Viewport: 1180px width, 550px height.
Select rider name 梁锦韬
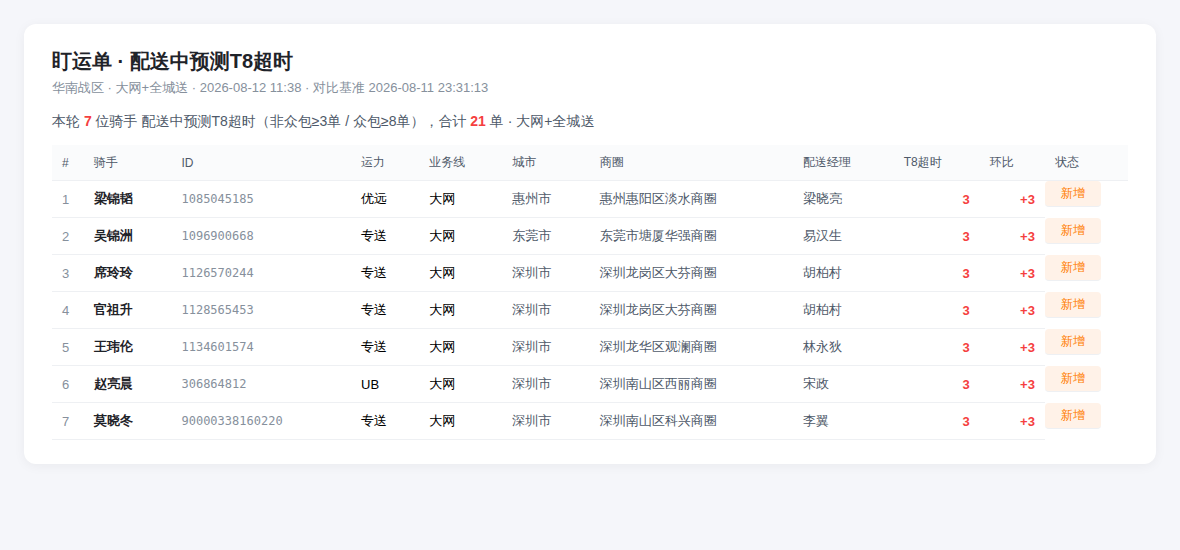tap(113, 199)
